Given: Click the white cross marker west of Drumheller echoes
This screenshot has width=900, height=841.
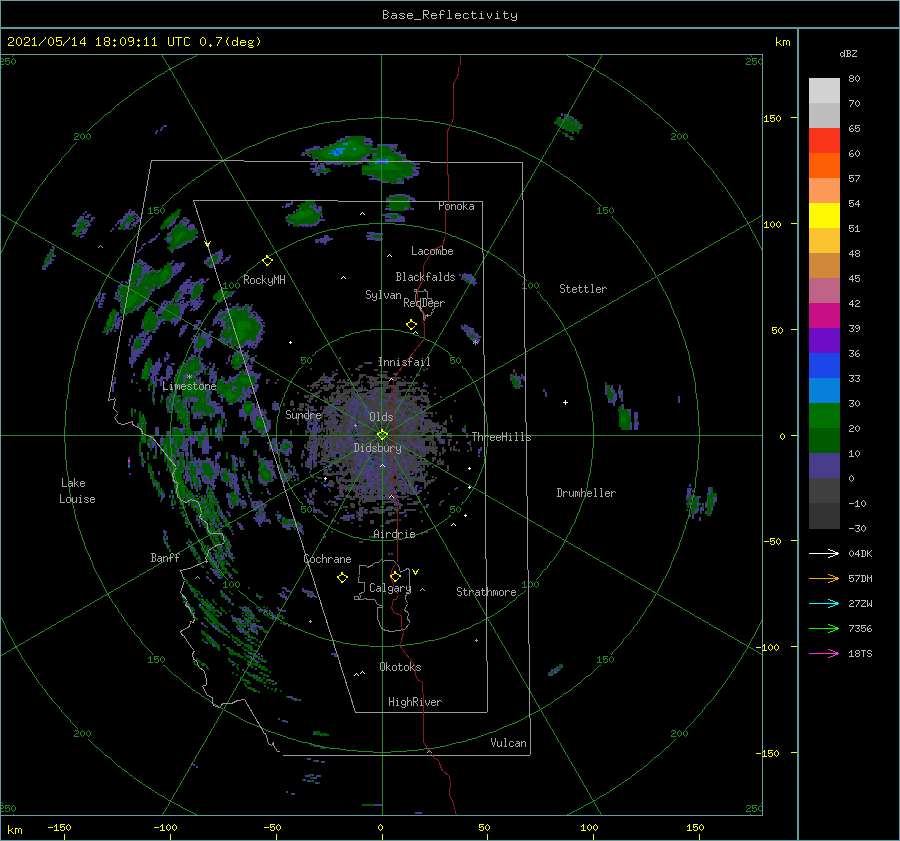Looking at the screenshot, I should point(565,402).
